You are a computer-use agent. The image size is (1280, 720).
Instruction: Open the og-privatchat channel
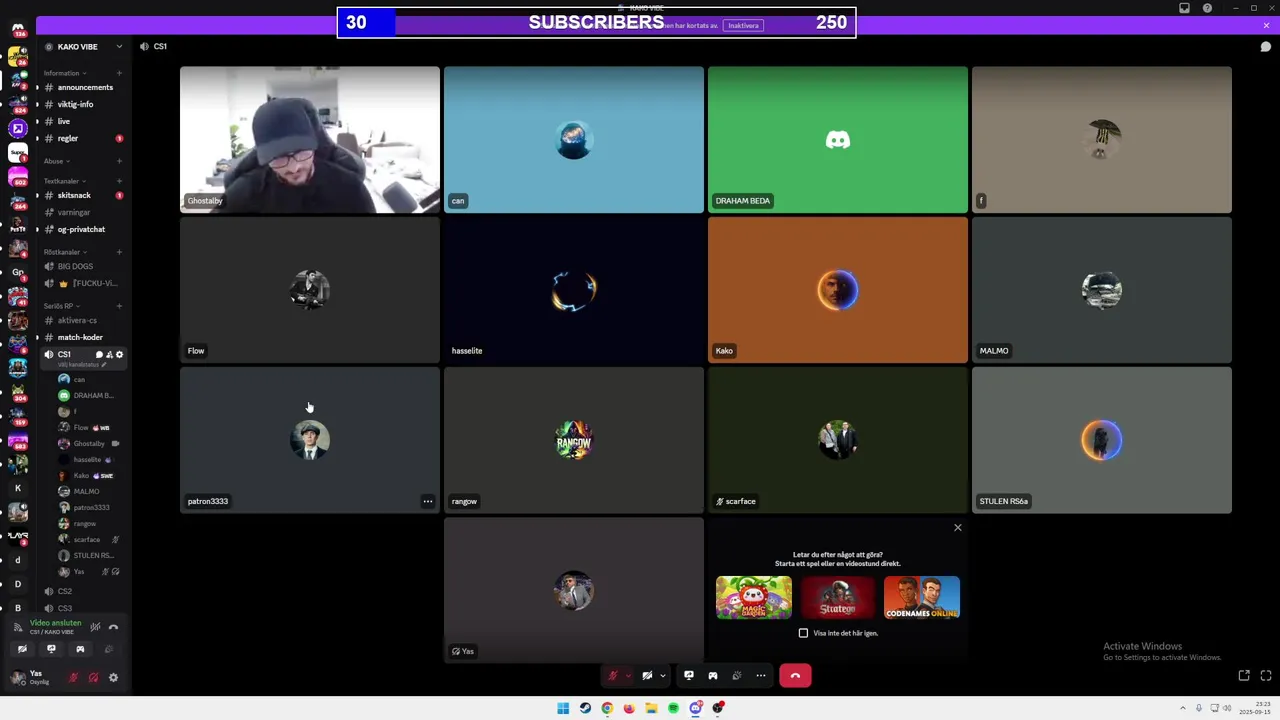[80, 229]
